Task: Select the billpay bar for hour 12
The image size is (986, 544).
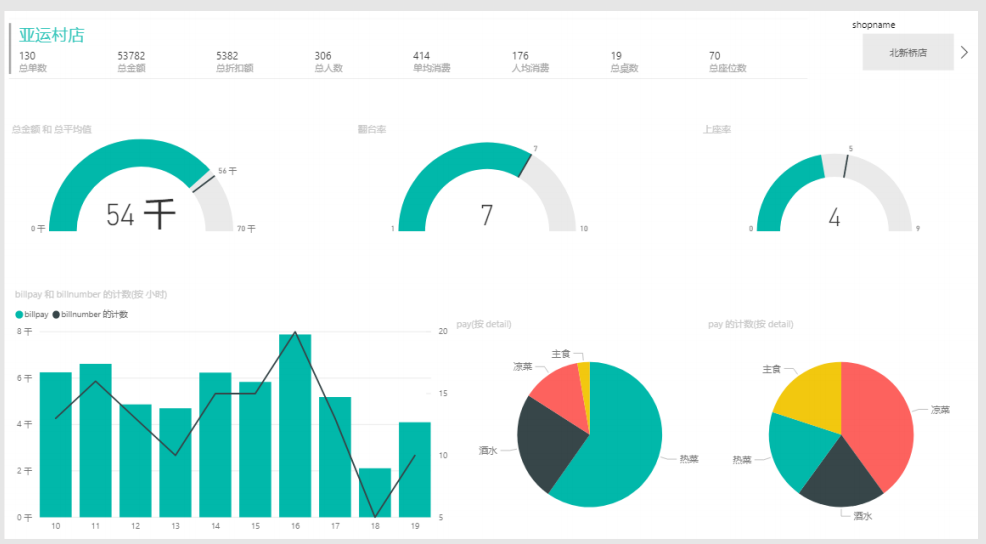Action: click(x=135, y=460)
